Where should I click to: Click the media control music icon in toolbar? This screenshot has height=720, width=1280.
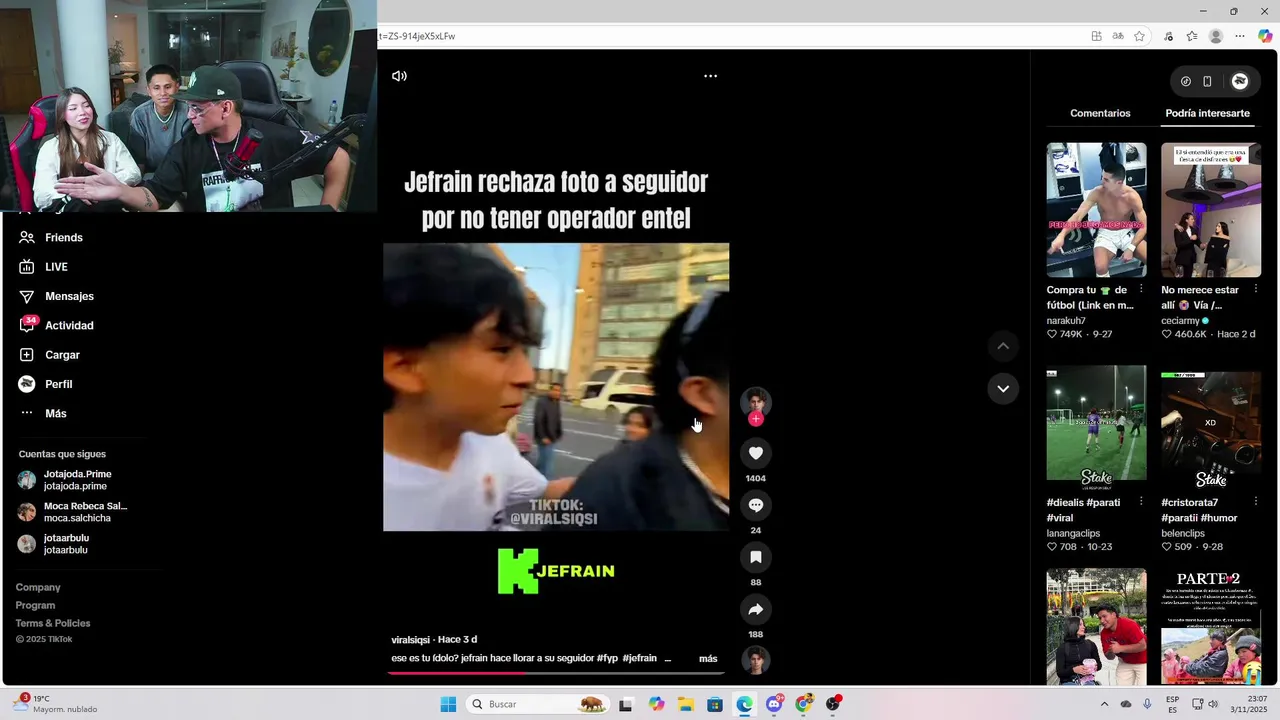(1168, 36)
